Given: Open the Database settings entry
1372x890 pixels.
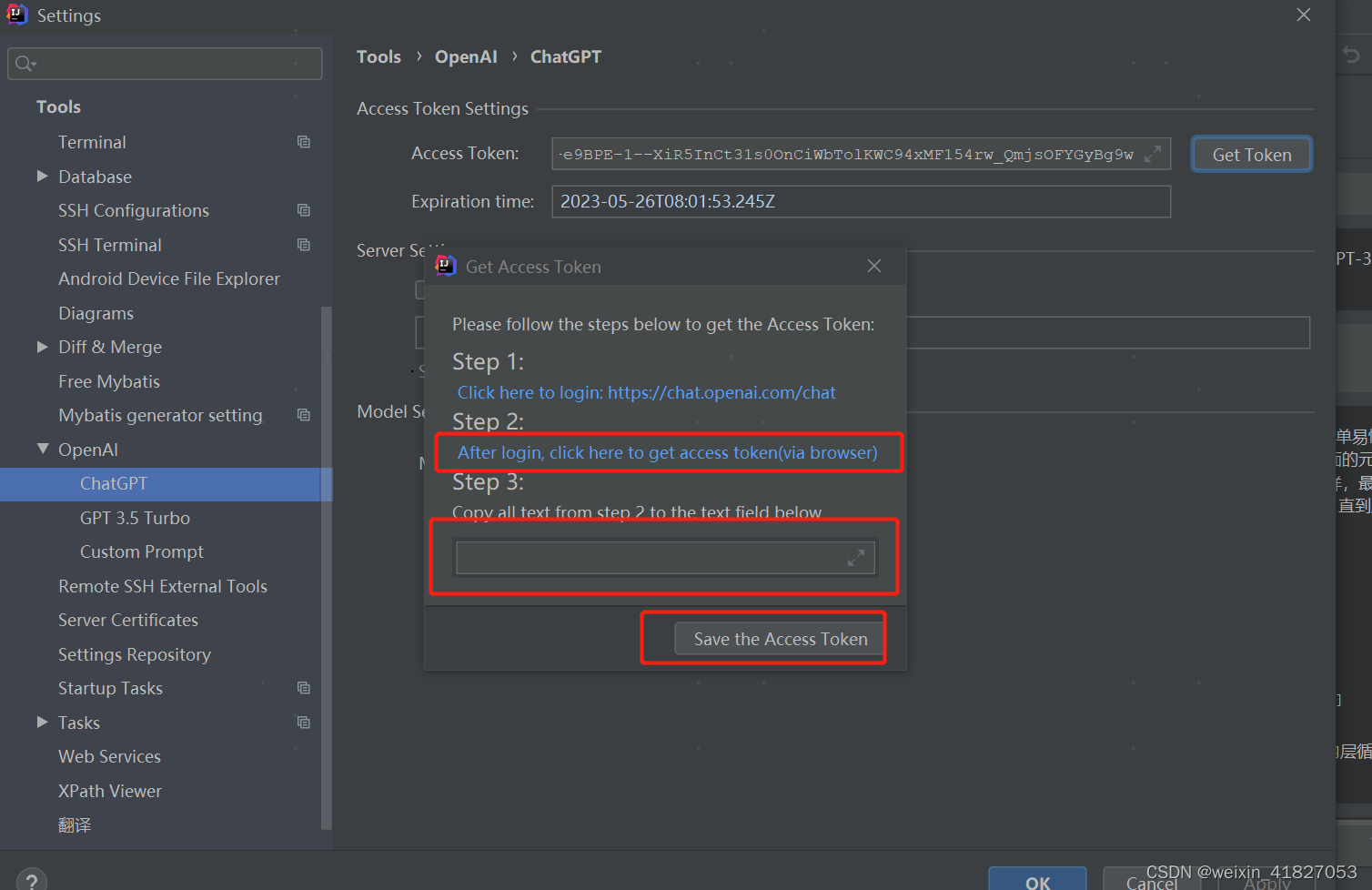Looking at the screenshot, I should coord(95,177).
